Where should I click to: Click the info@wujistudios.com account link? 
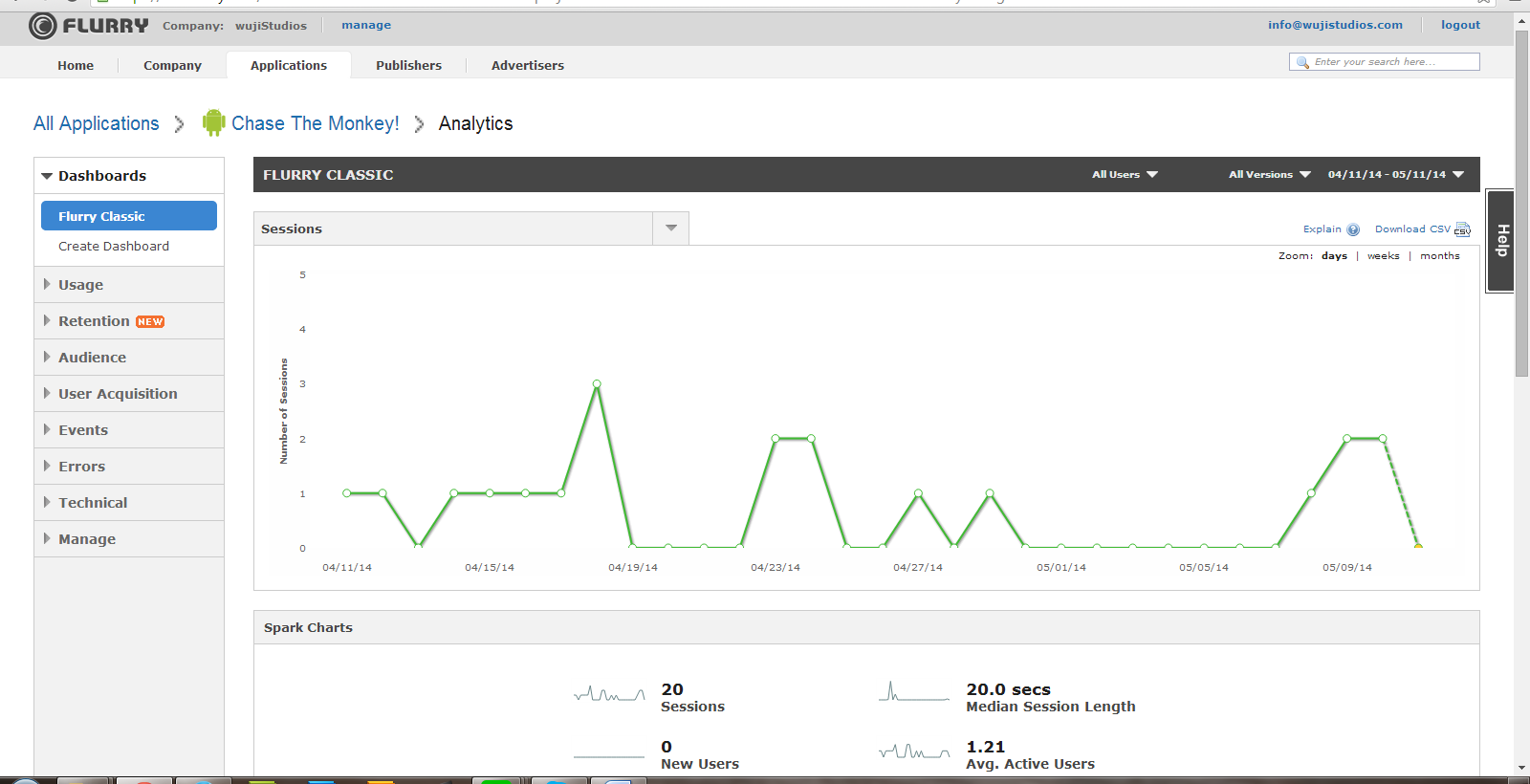pyautogui.click(x=1335, y=25)
